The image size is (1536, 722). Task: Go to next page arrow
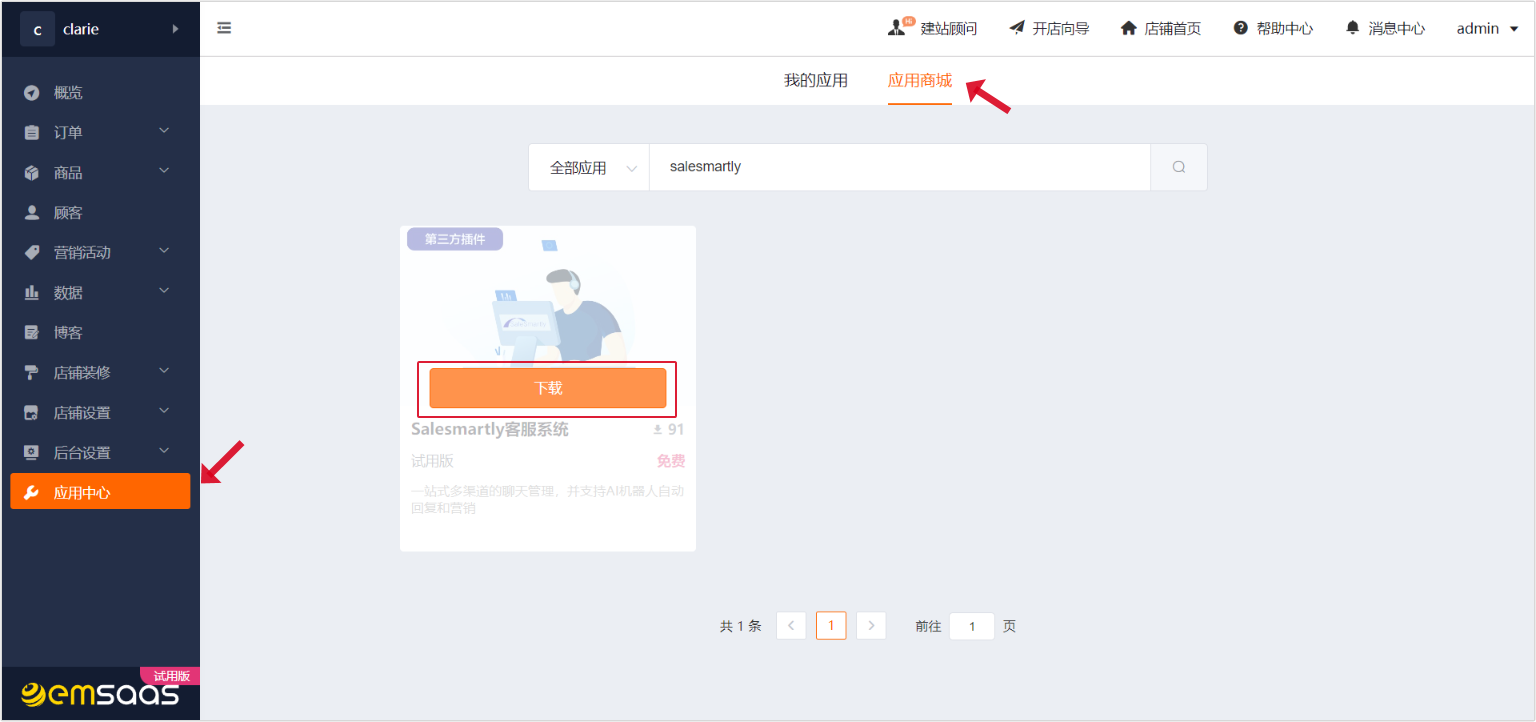[x=871, y=626]
